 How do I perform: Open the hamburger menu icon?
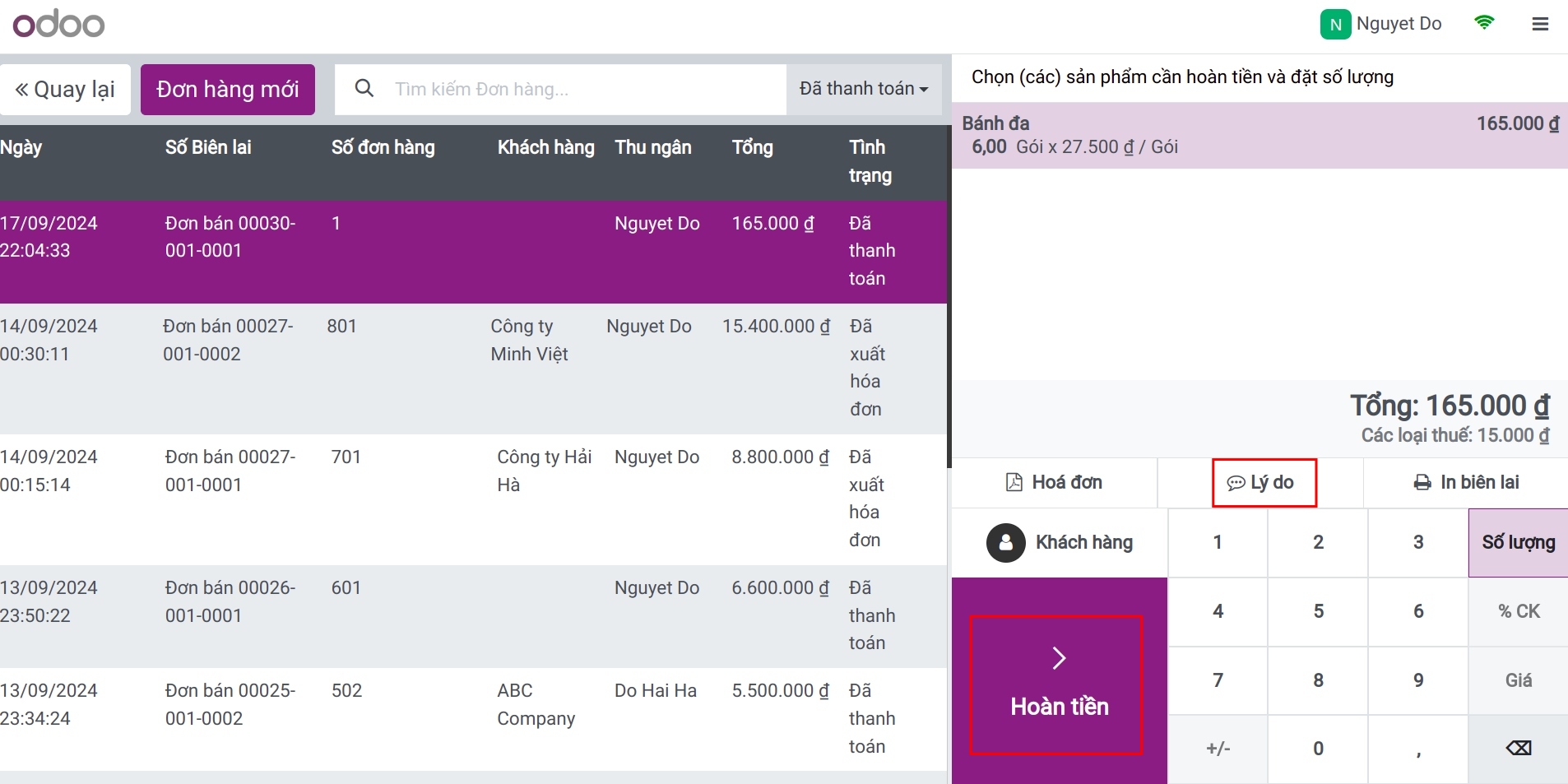[x=1540, y=24]
